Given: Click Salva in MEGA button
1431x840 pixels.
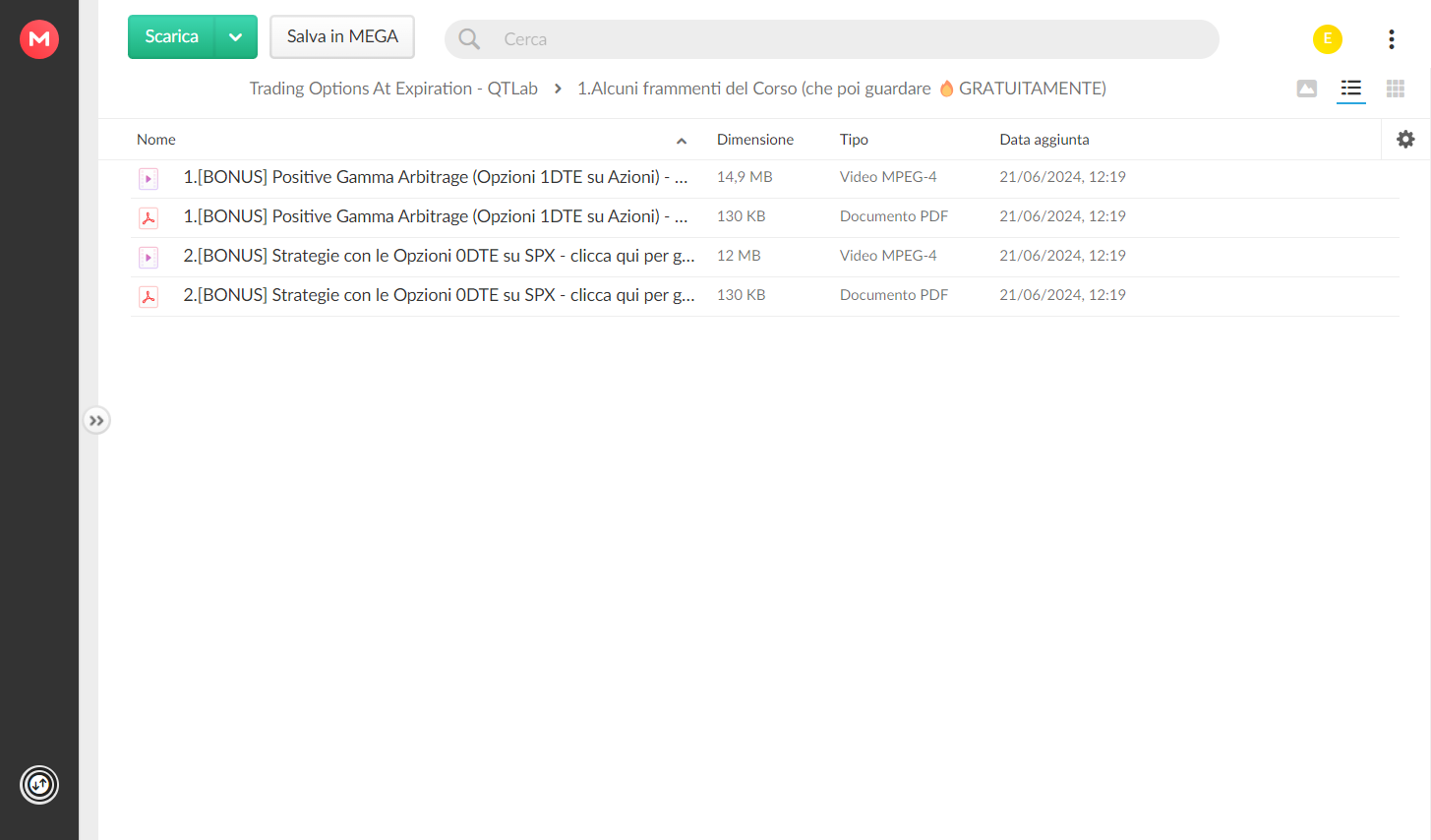Looking at the screenshot, I should point(342,37).
